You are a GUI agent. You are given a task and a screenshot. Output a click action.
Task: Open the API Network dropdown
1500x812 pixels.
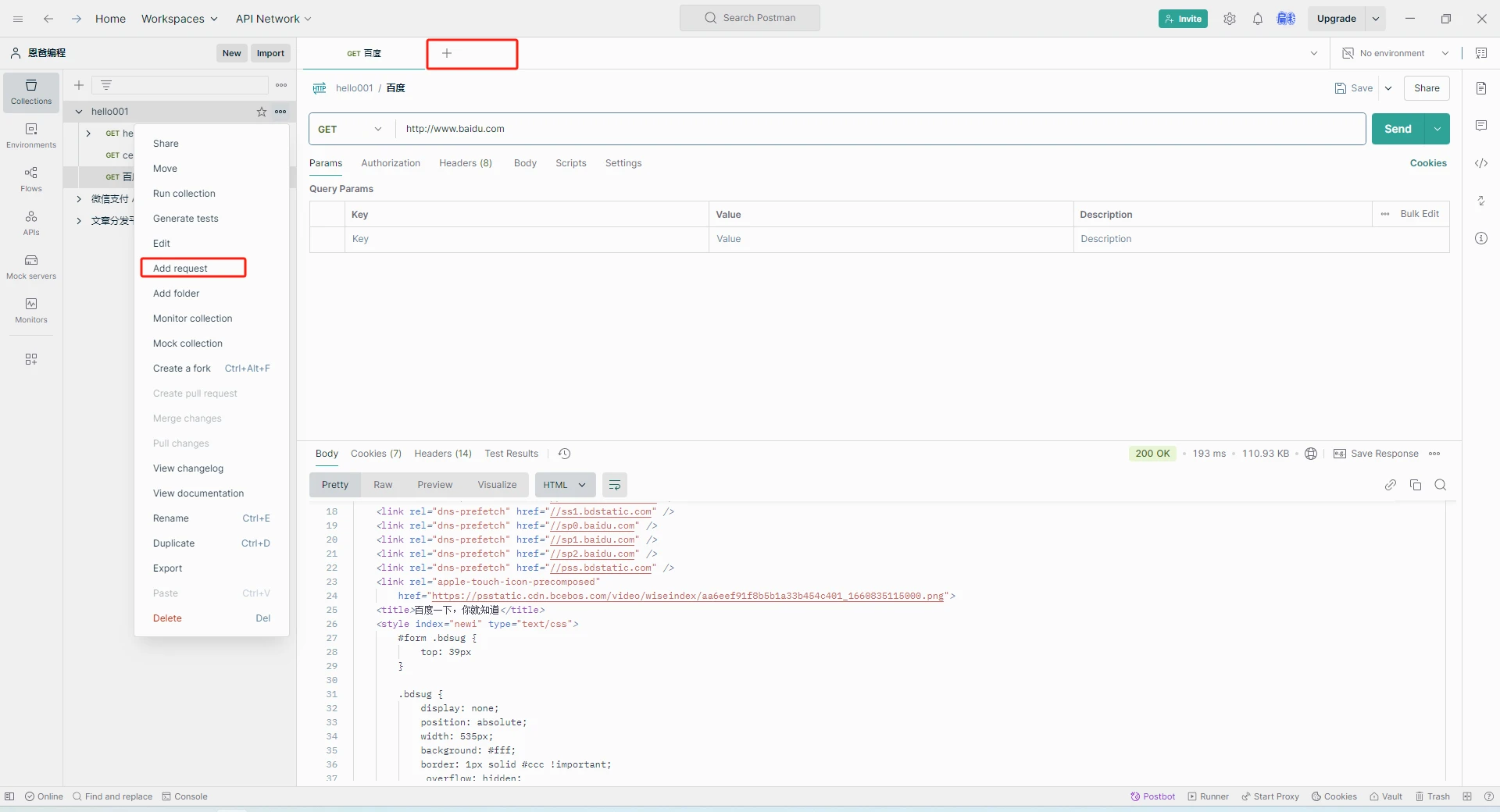pos(273,19)
